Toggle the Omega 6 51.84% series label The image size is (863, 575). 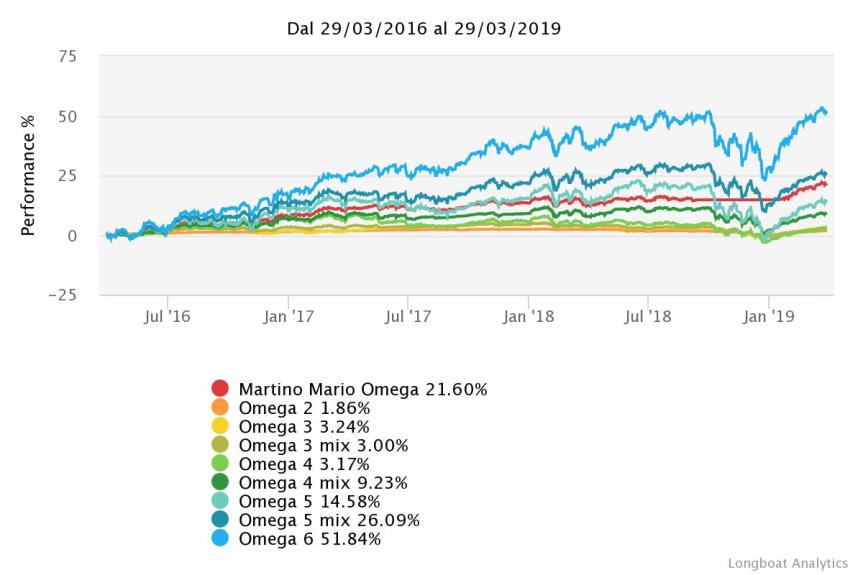tap(309, 539)
